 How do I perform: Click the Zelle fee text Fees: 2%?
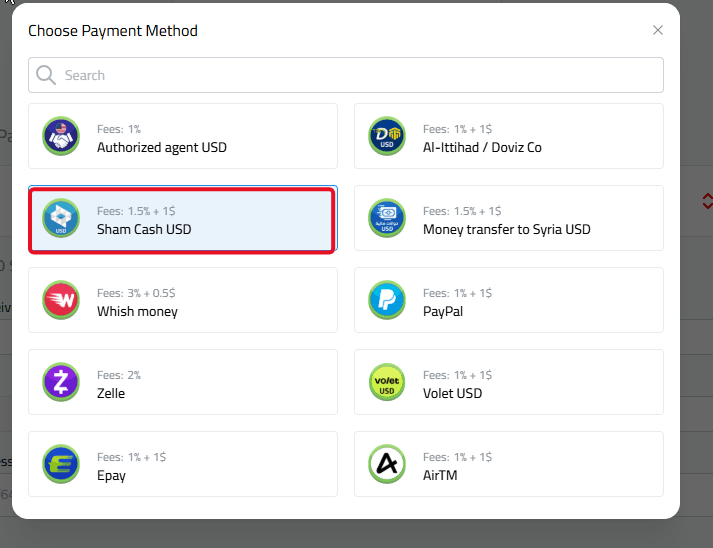(x=119, y=375)
